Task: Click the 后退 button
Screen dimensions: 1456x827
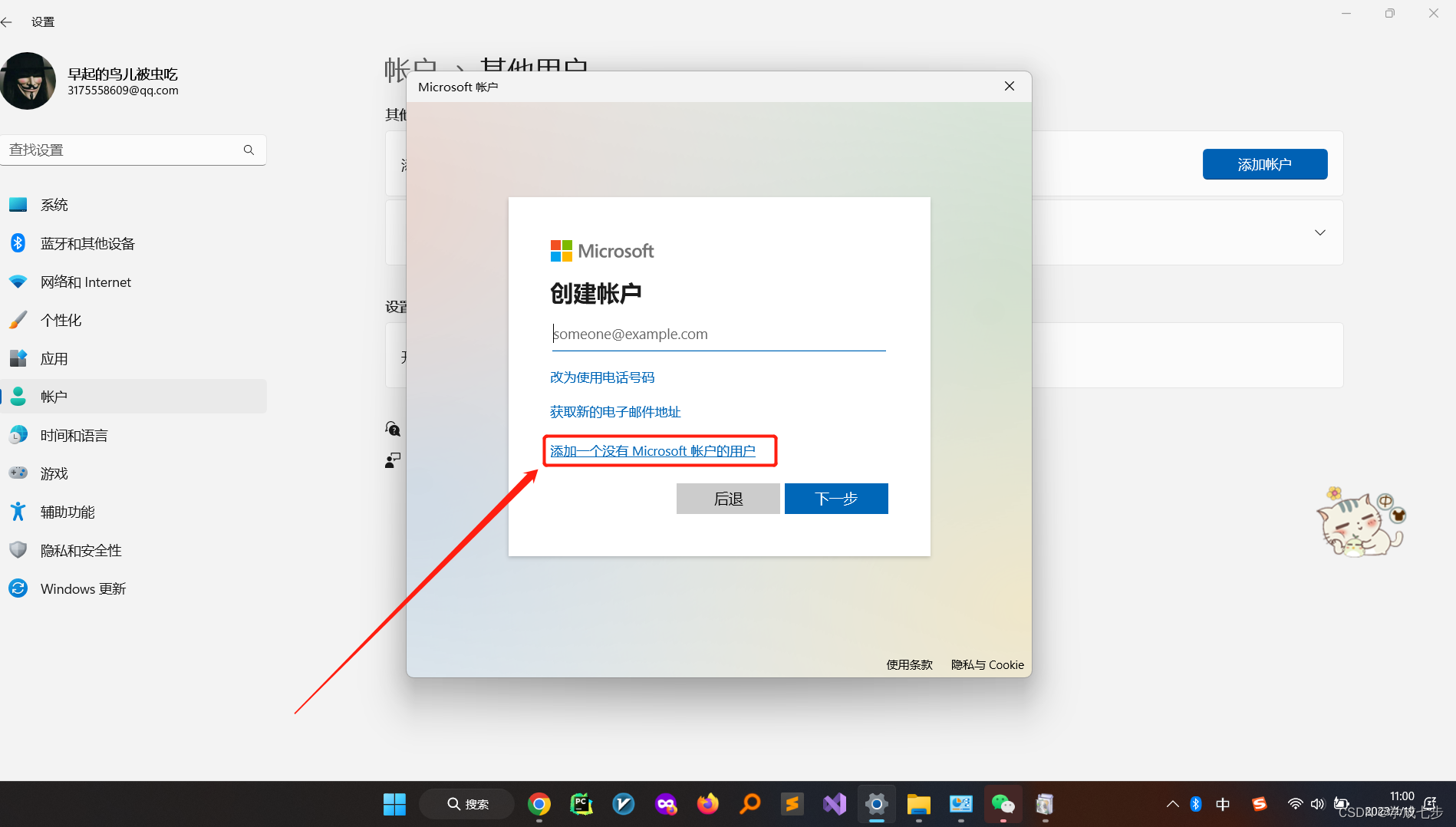Action: pyautogui.click(x=728, y=499)
